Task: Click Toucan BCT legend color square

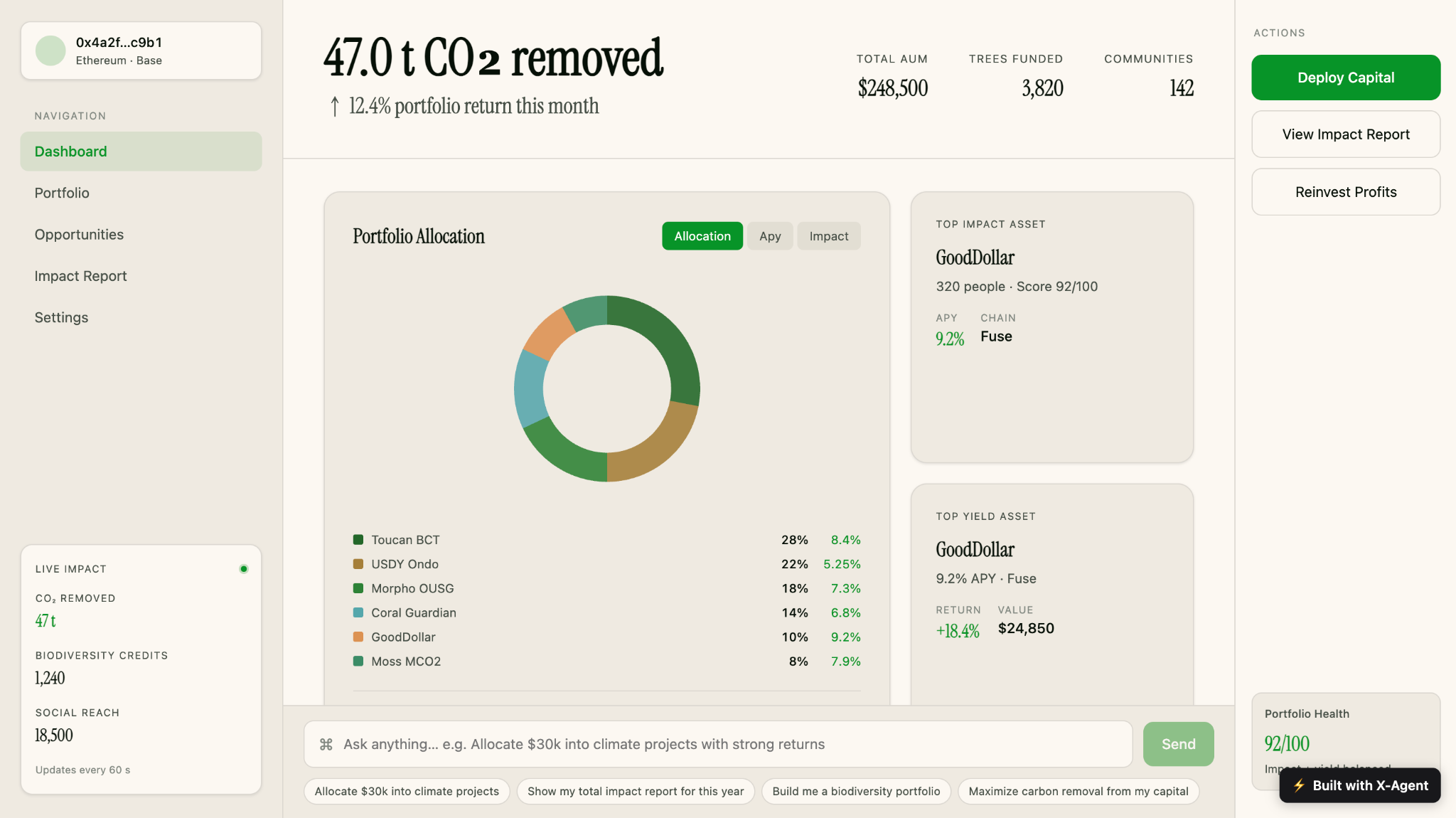Action: 358,540
